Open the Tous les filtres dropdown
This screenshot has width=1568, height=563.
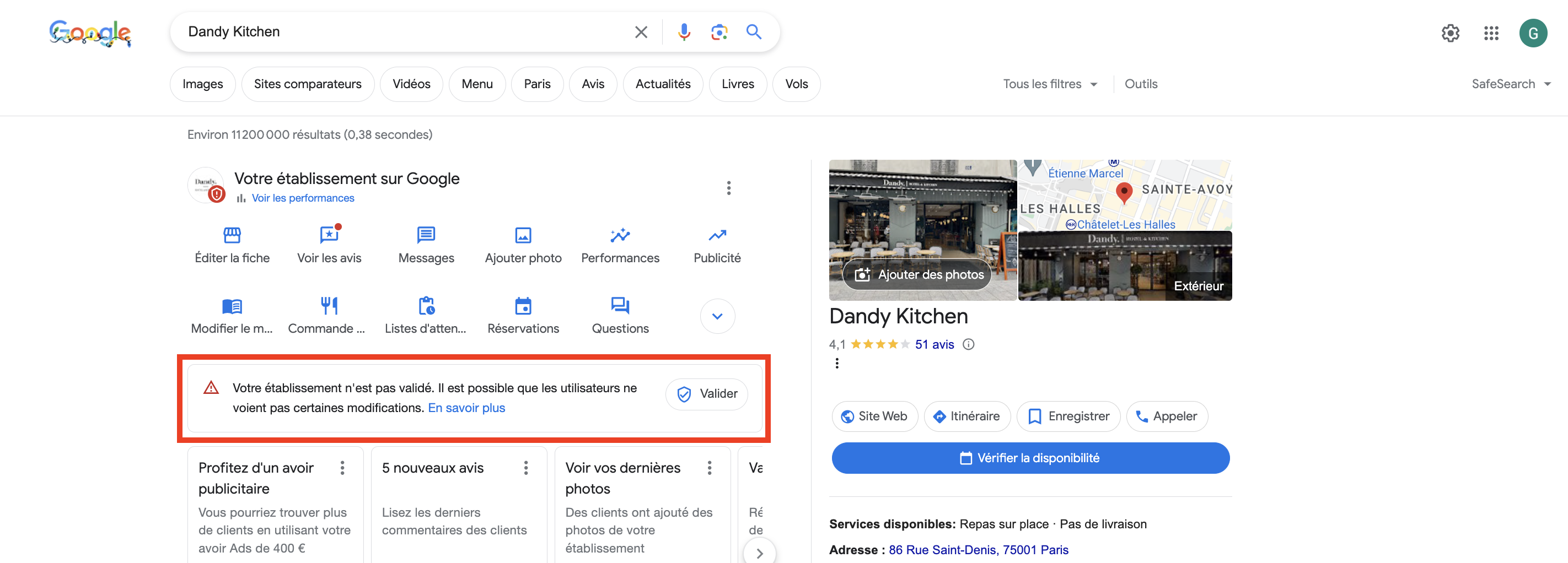[x=1049, y=84]
